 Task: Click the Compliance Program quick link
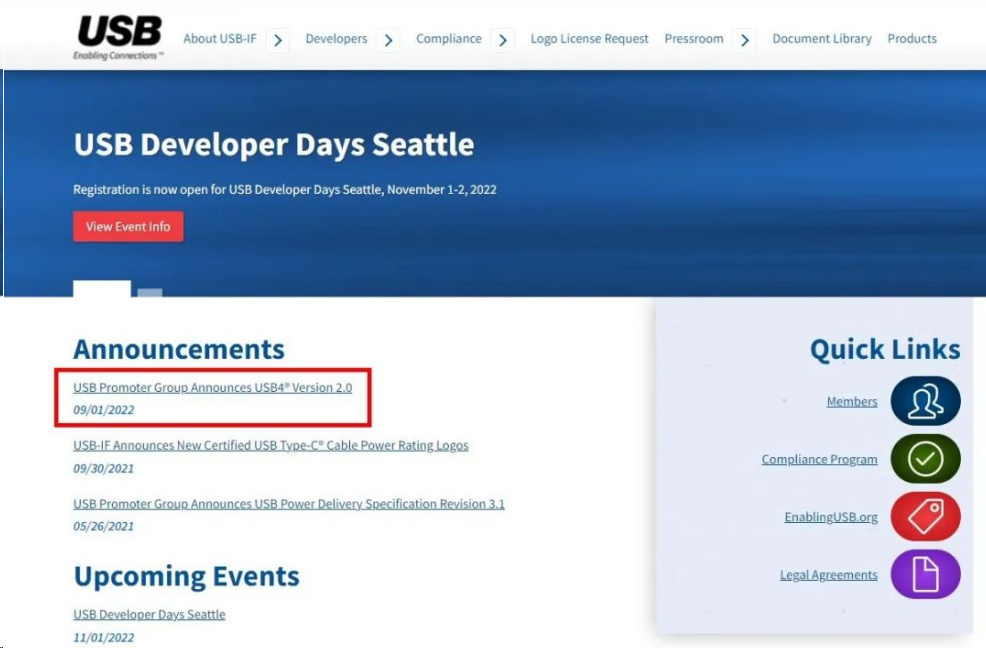(x=819, y=459)
